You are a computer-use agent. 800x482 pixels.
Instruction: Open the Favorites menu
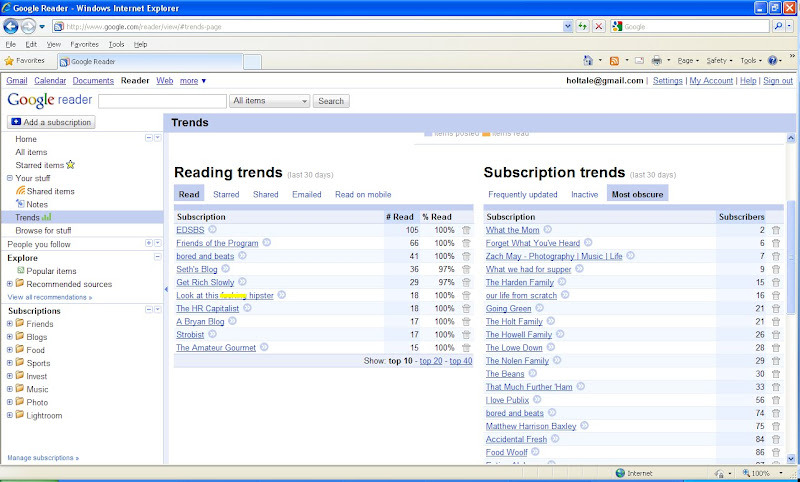coord(84,44)
